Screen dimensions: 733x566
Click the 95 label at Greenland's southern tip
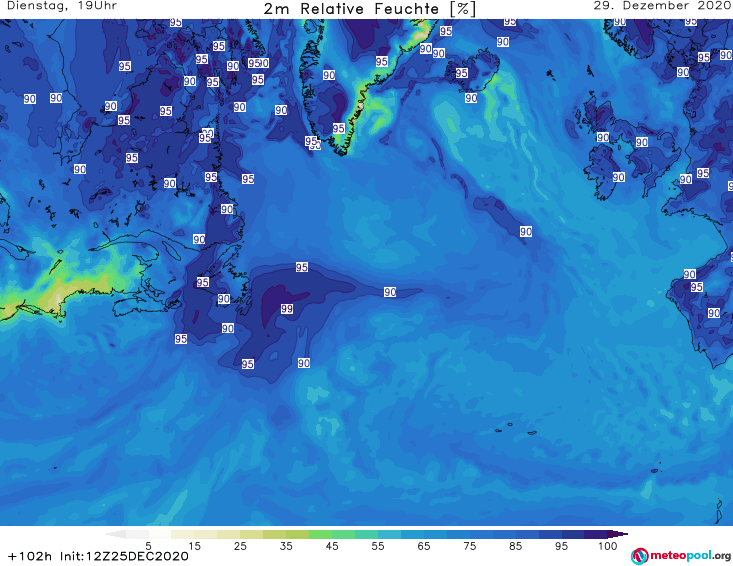point(338,128)
